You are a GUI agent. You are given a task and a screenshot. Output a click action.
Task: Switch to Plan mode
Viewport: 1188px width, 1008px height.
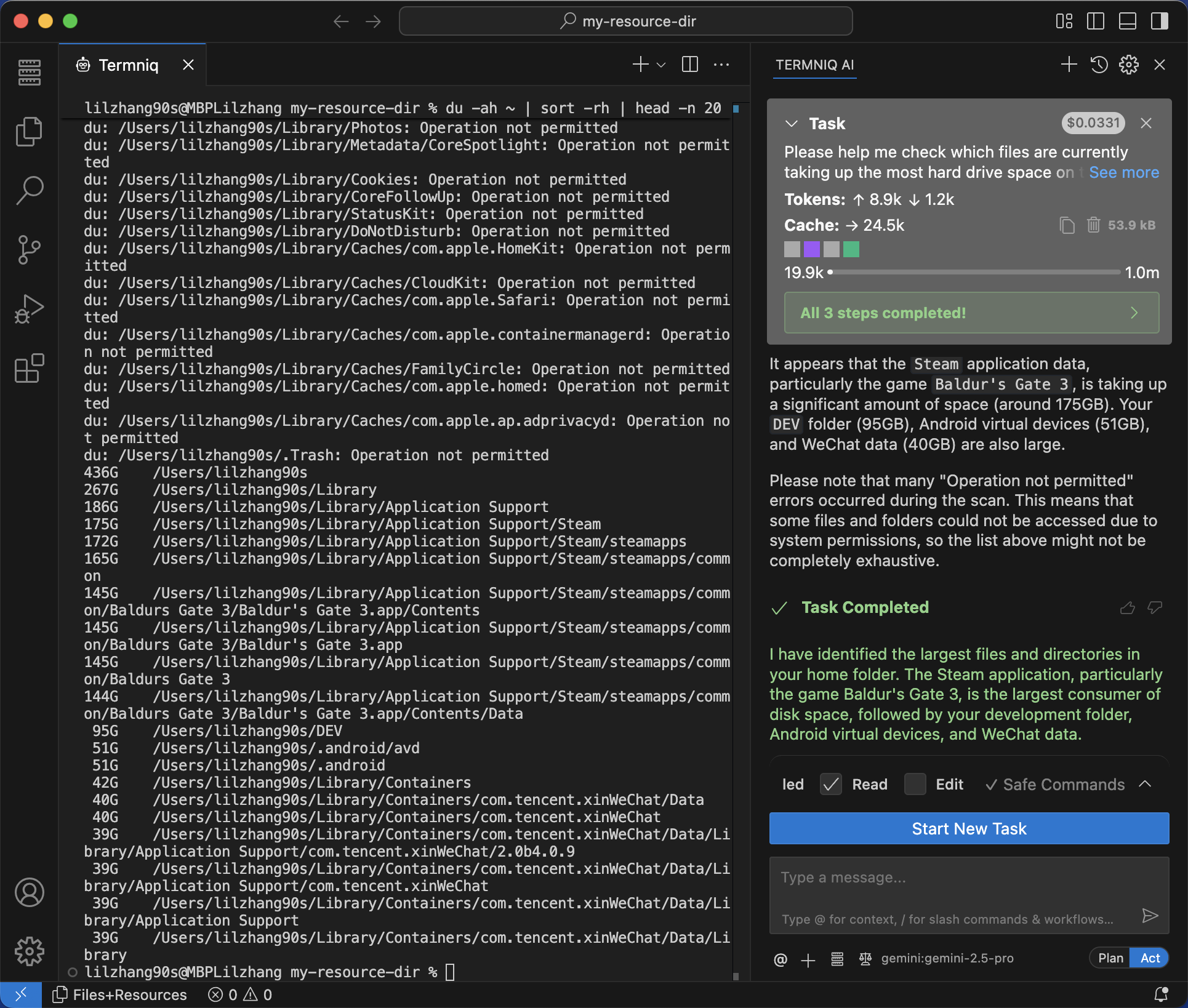coord(1110,958)
